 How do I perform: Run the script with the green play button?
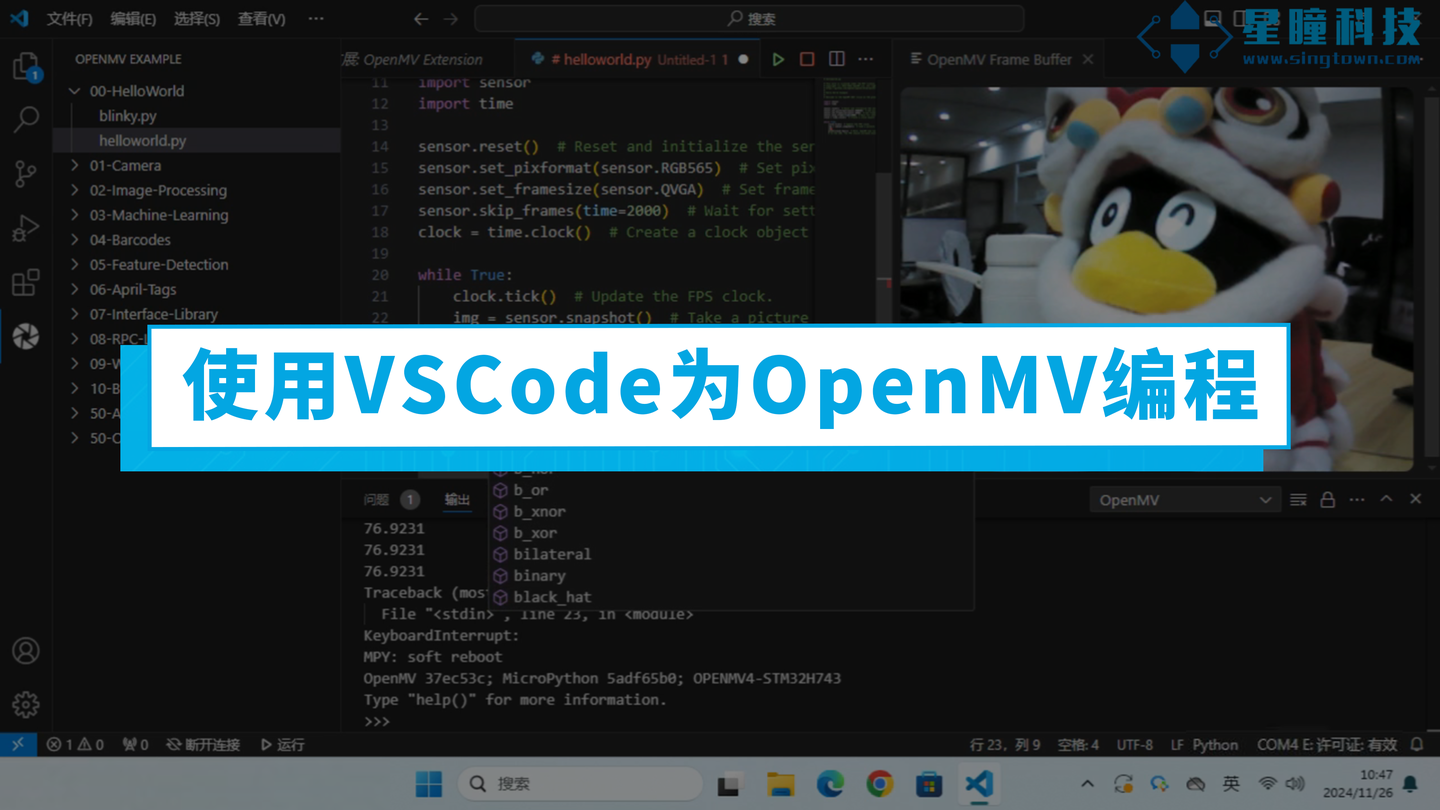click(779, 59)
